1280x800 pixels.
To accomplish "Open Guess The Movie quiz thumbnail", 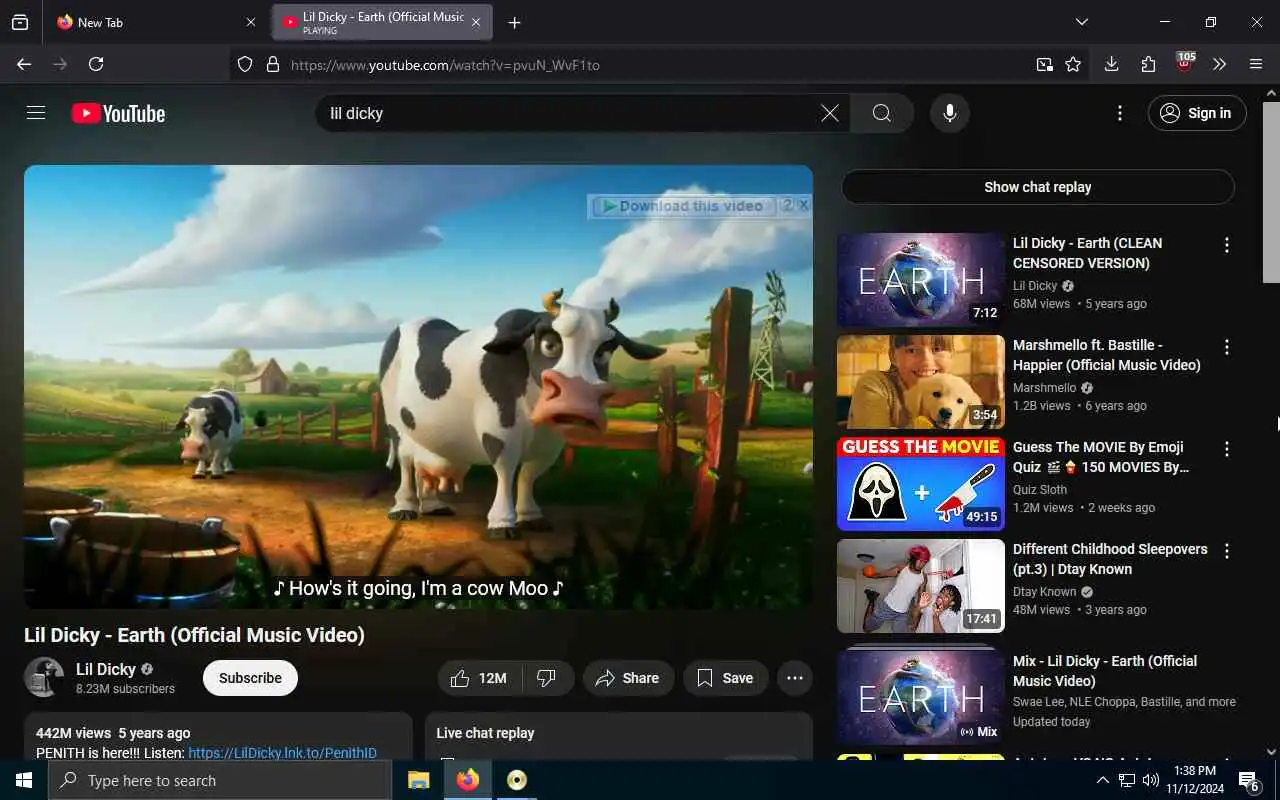I will [921, 484].
